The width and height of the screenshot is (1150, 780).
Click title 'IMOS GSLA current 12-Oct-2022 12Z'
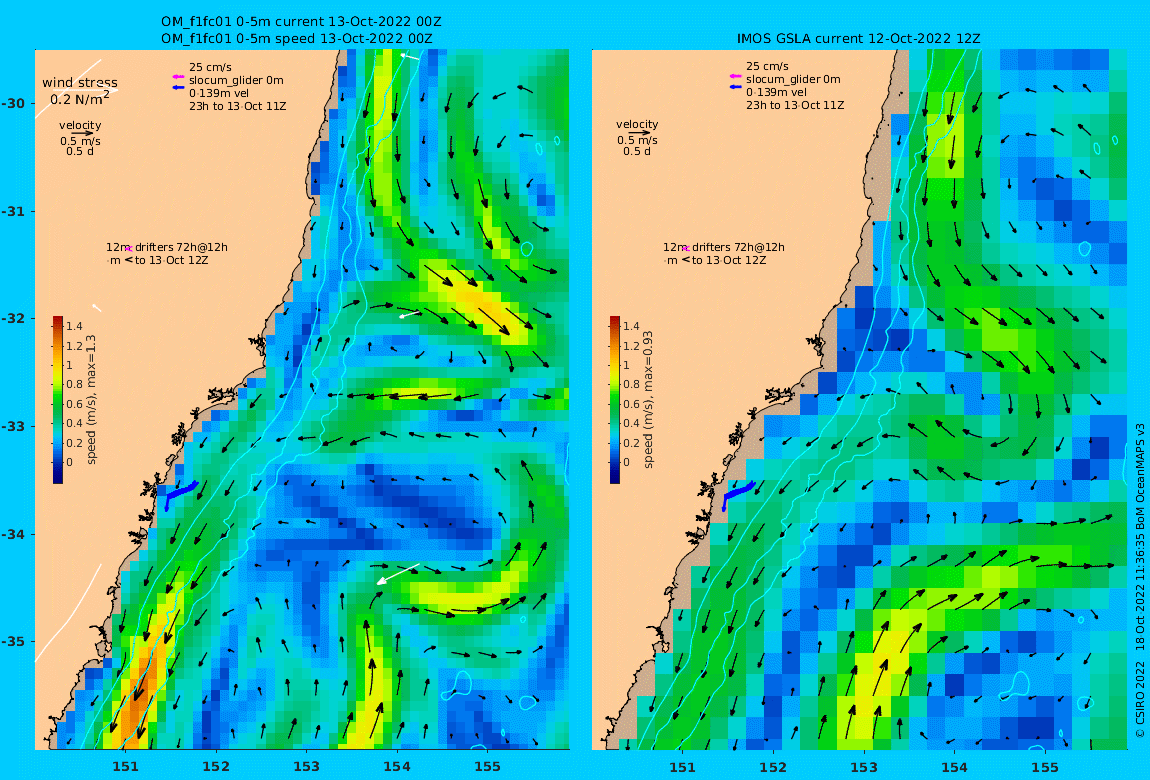click(859, 39)
